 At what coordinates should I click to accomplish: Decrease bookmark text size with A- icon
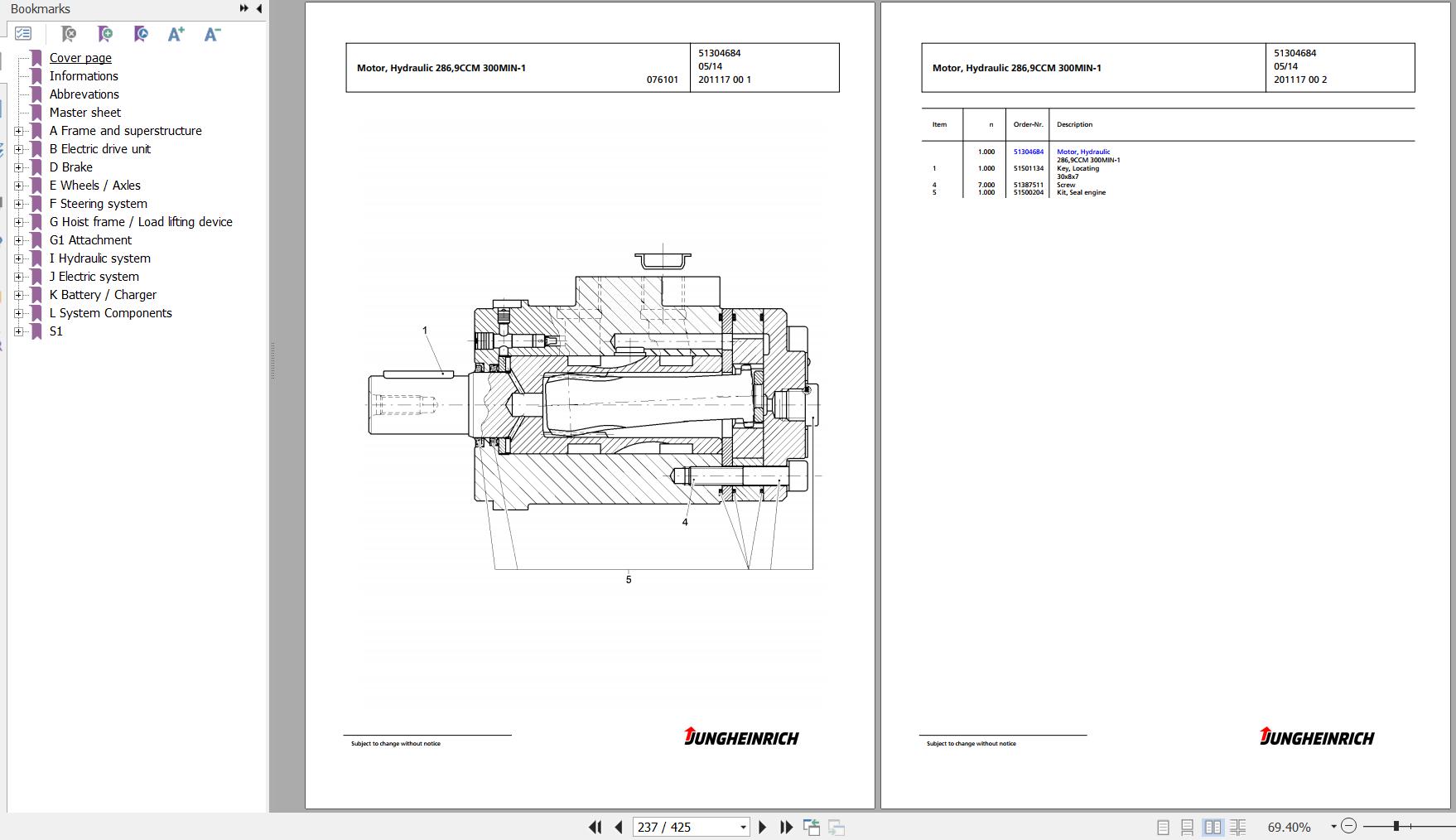[x=212, y=34]
